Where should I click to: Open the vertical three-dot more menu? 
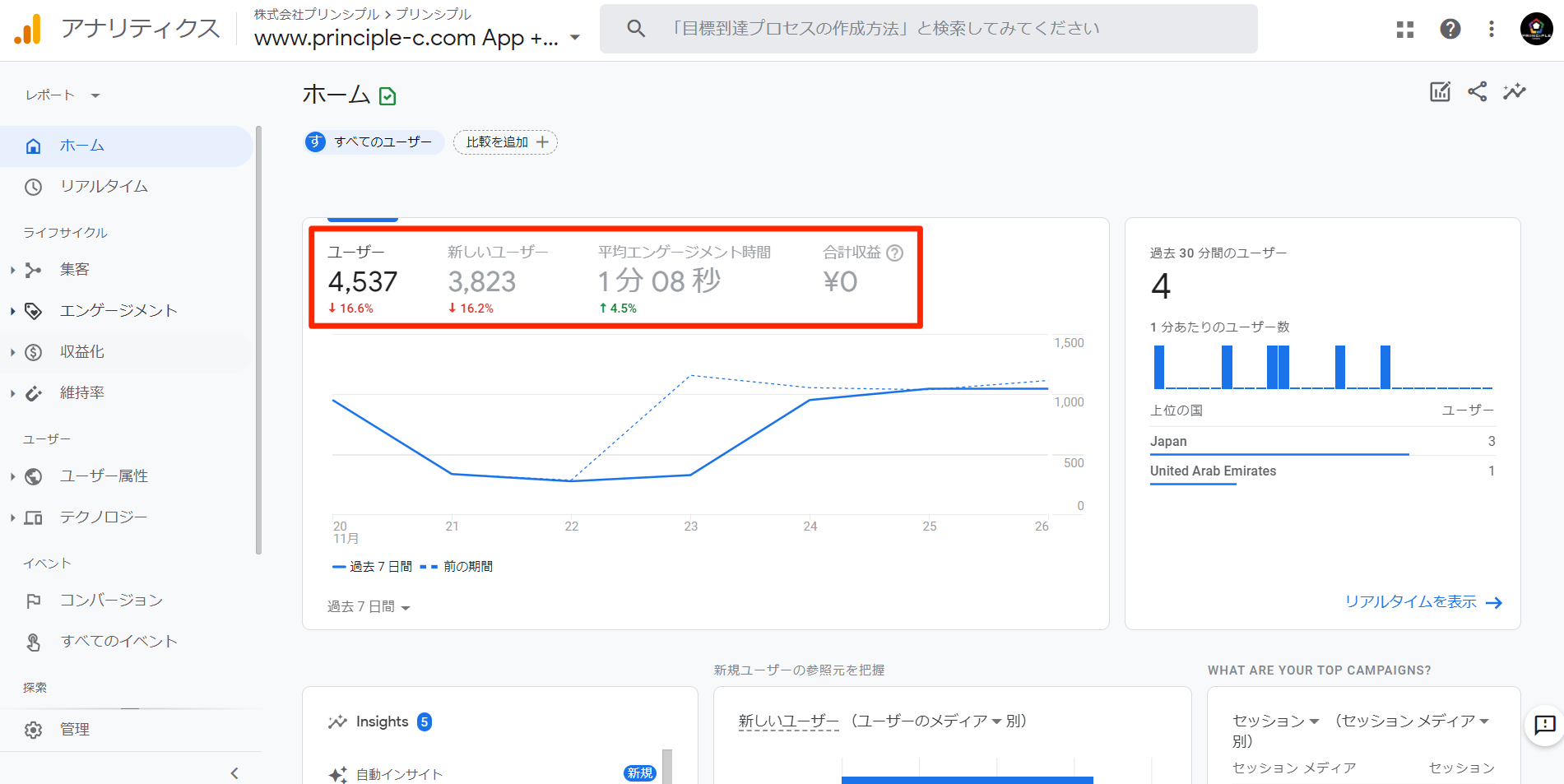click(x=1491, y=30)
